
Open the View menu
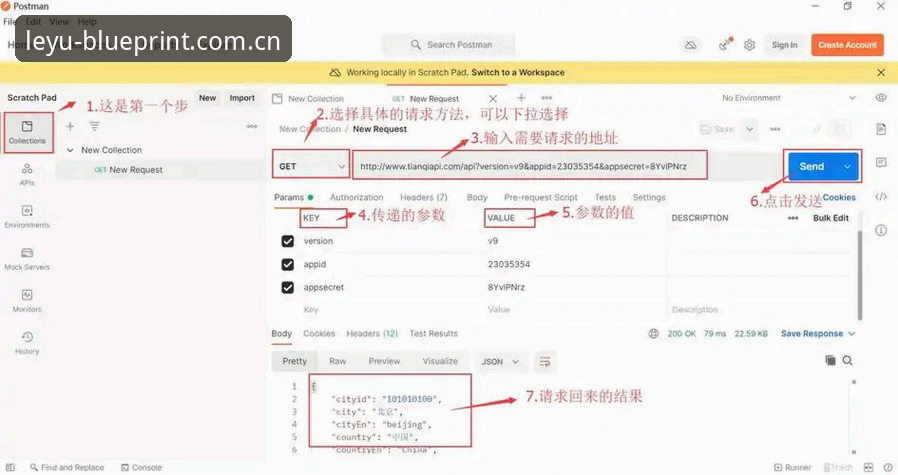(59, 22)
